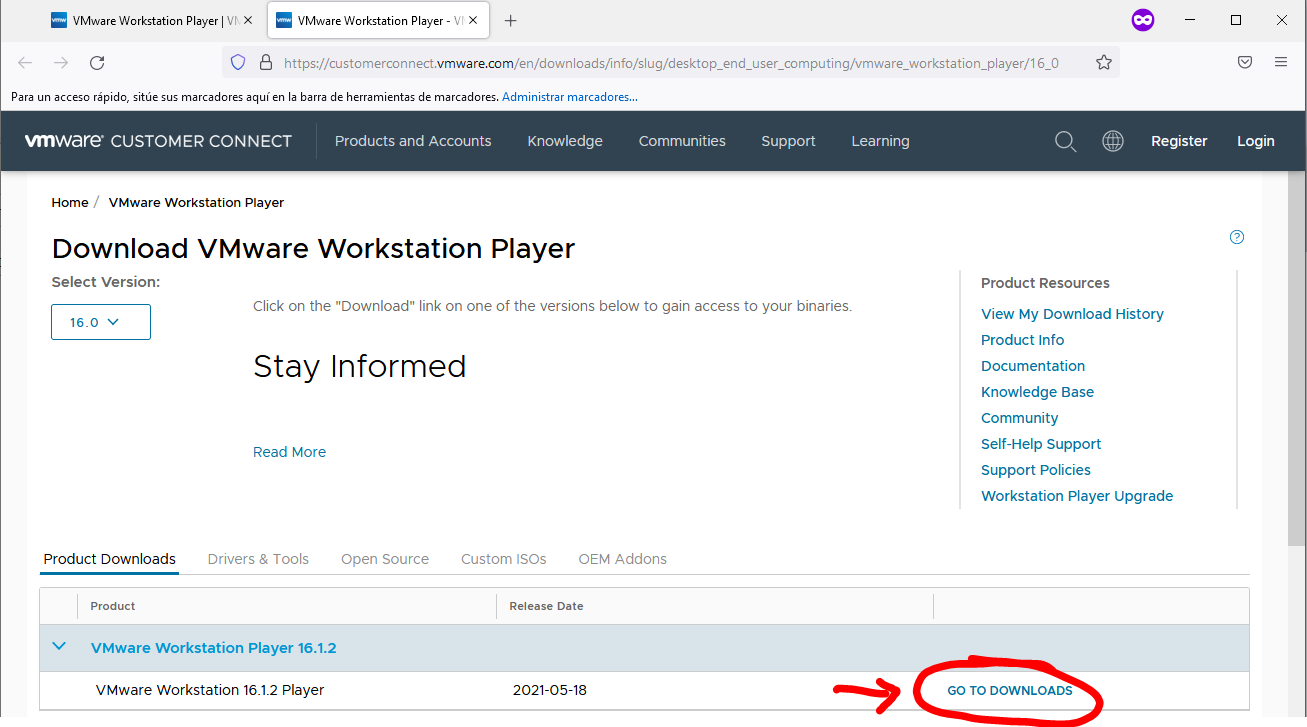Open View My Download History
Screen dimensions: 1307x727
click(x=1072, y=314)
